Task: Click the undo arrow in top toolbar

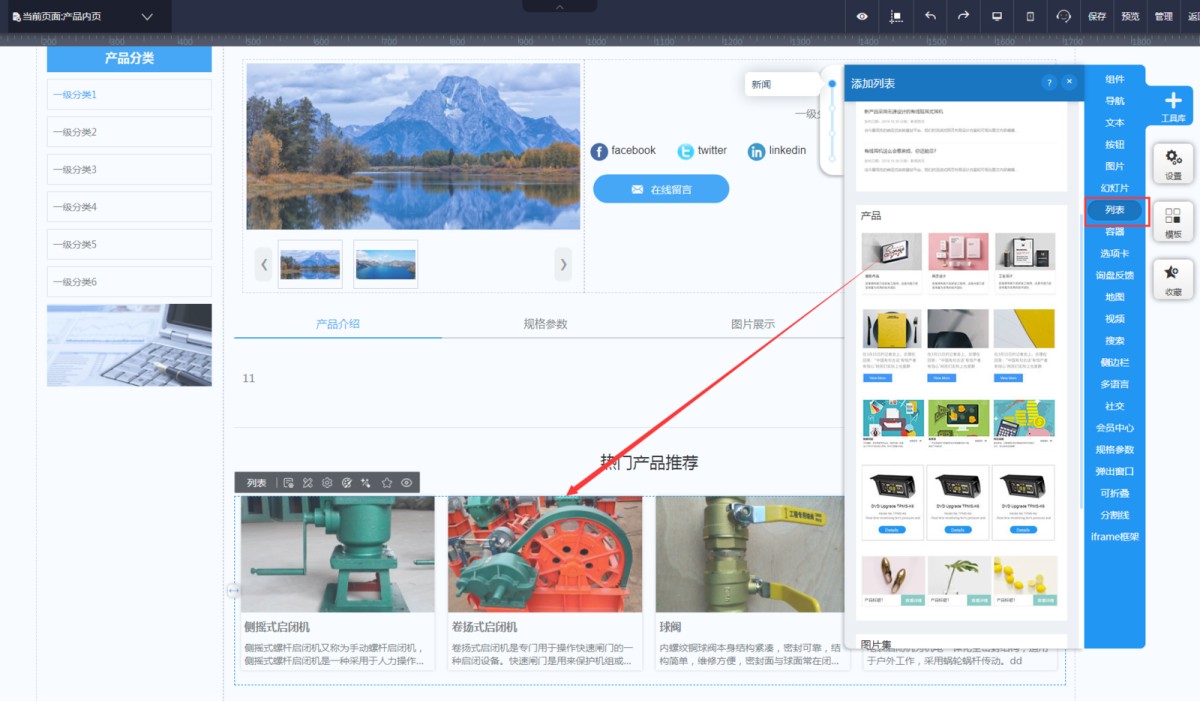Action: point(930,16)
